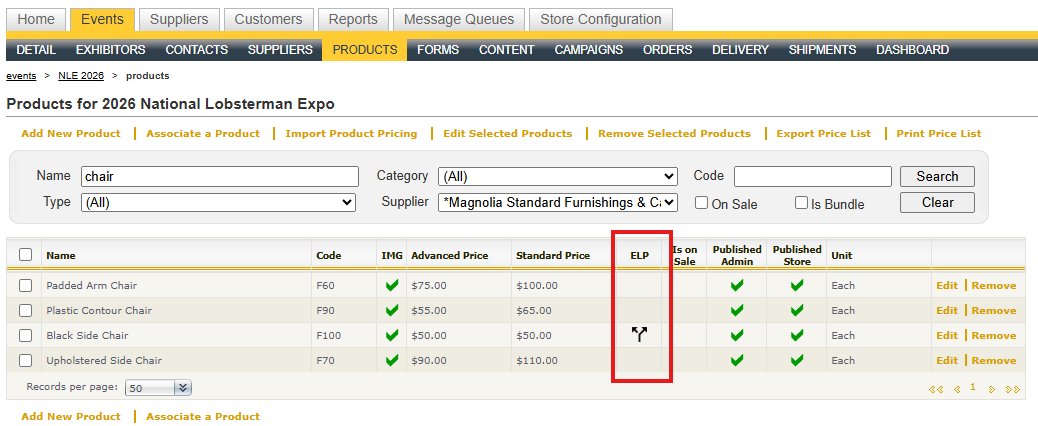Image resolution: width=1038 pixels, height=426 pixels.
Task: Click the ELP arrow icon for Black Side Chair
Action: pos(640,335)
